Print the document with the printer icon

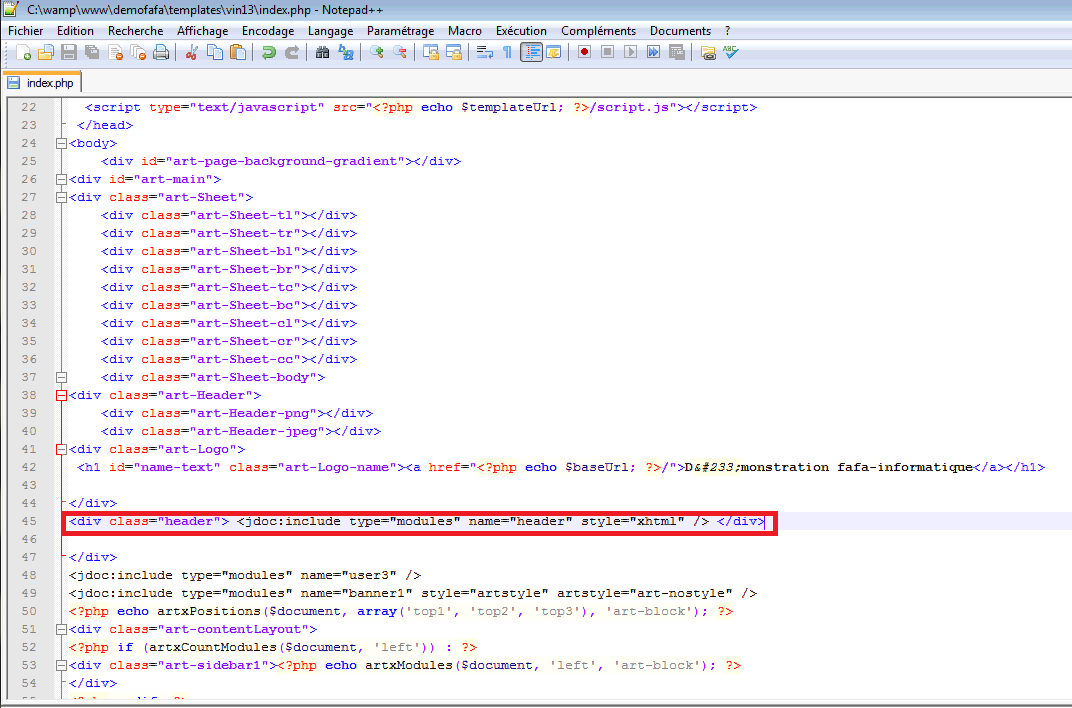coord(161,53)
